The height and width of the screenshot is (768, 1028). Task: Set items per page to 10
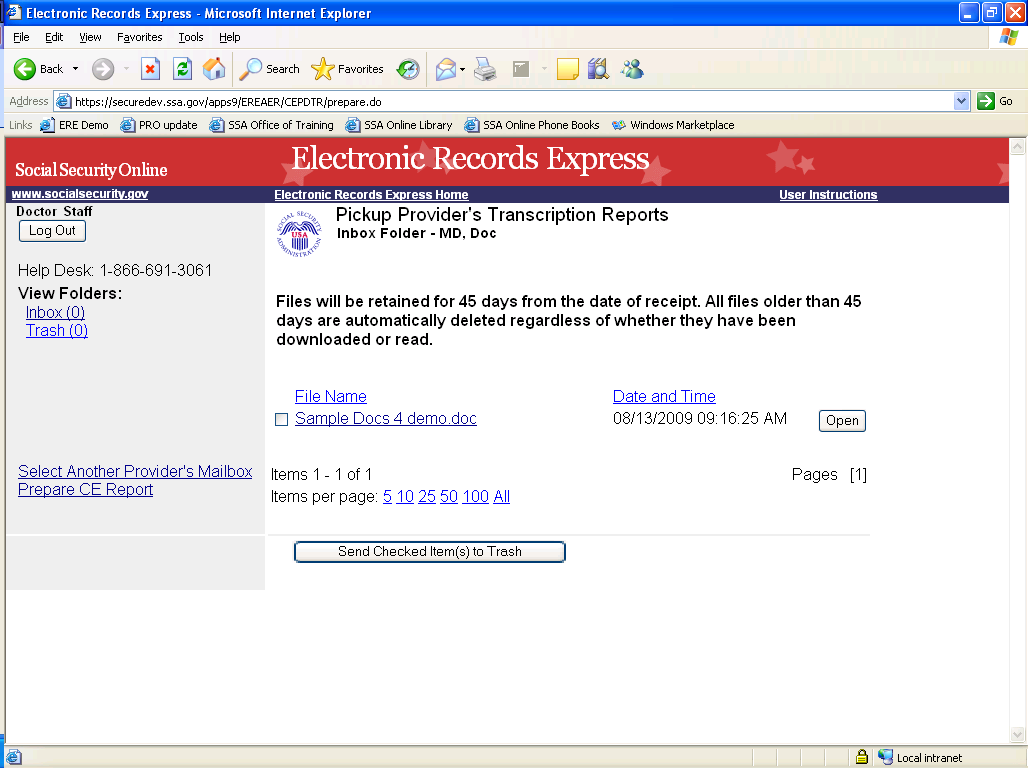tap(405, 496)
